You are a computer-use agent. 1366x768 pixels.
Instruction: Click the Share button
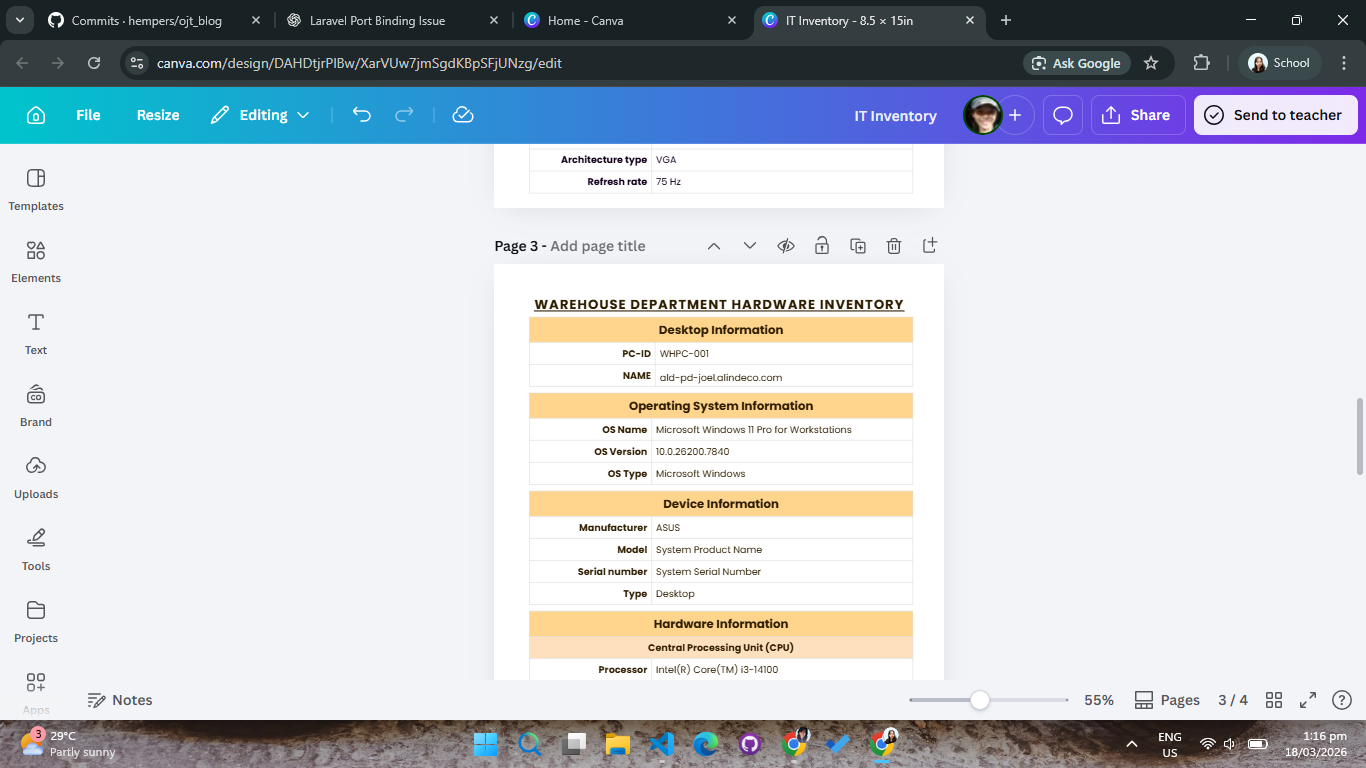(x=1138, y=115)
